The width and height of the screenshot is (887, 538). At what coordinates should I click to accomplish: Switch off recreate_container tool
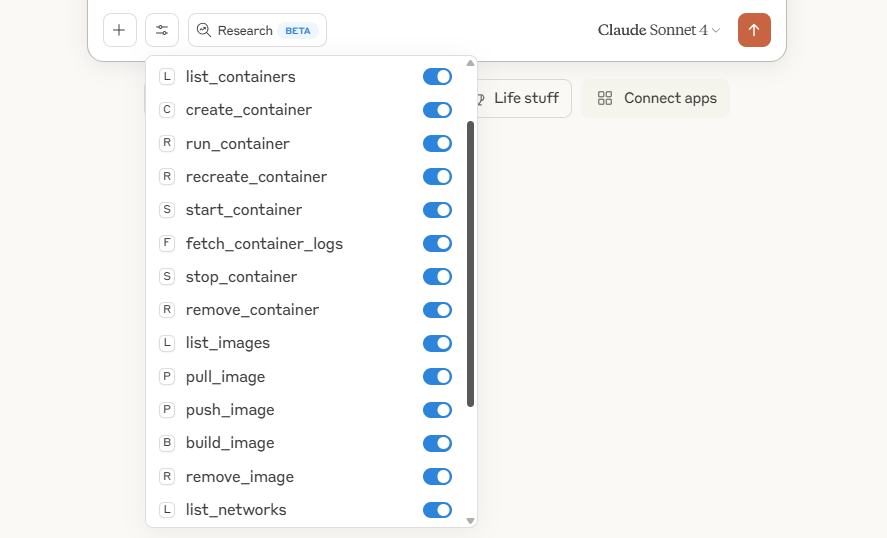(x=437, y=177)
